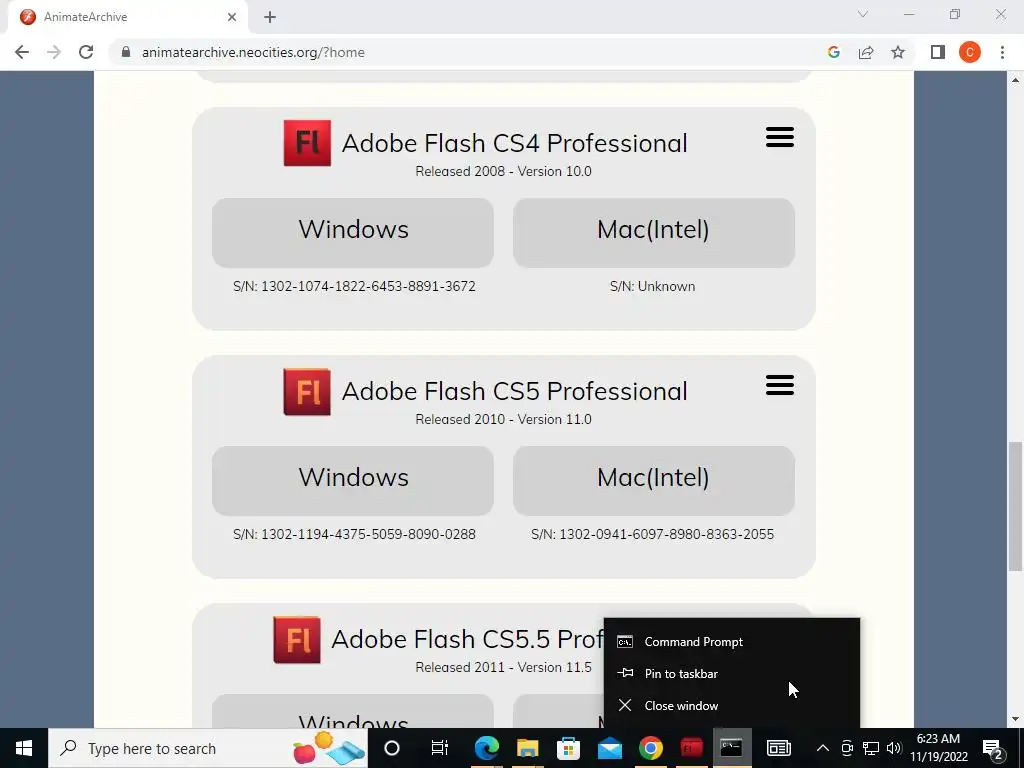Click the scrollbar up arrow

pos(1015,80)
